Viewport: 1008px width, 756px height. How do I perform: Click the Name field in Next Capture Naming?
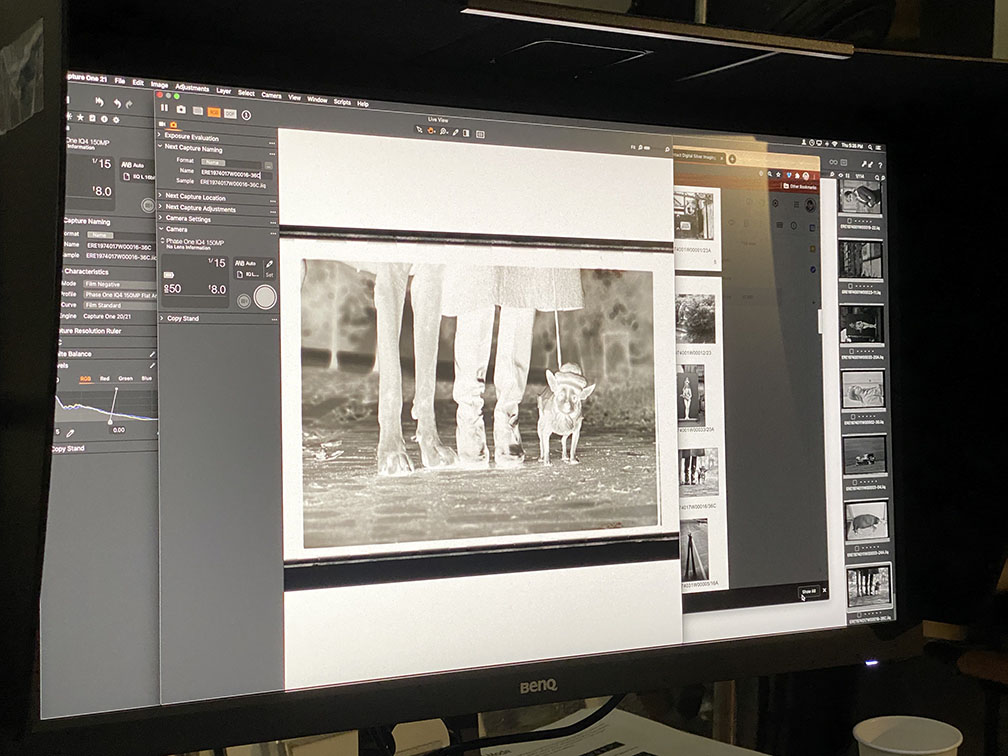click(235, 174)
